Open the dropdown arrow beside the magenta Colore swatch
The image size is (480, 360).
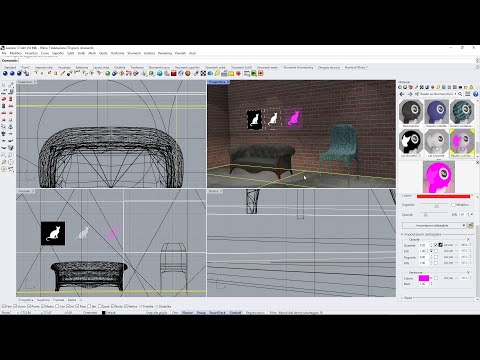pos(431,278)
